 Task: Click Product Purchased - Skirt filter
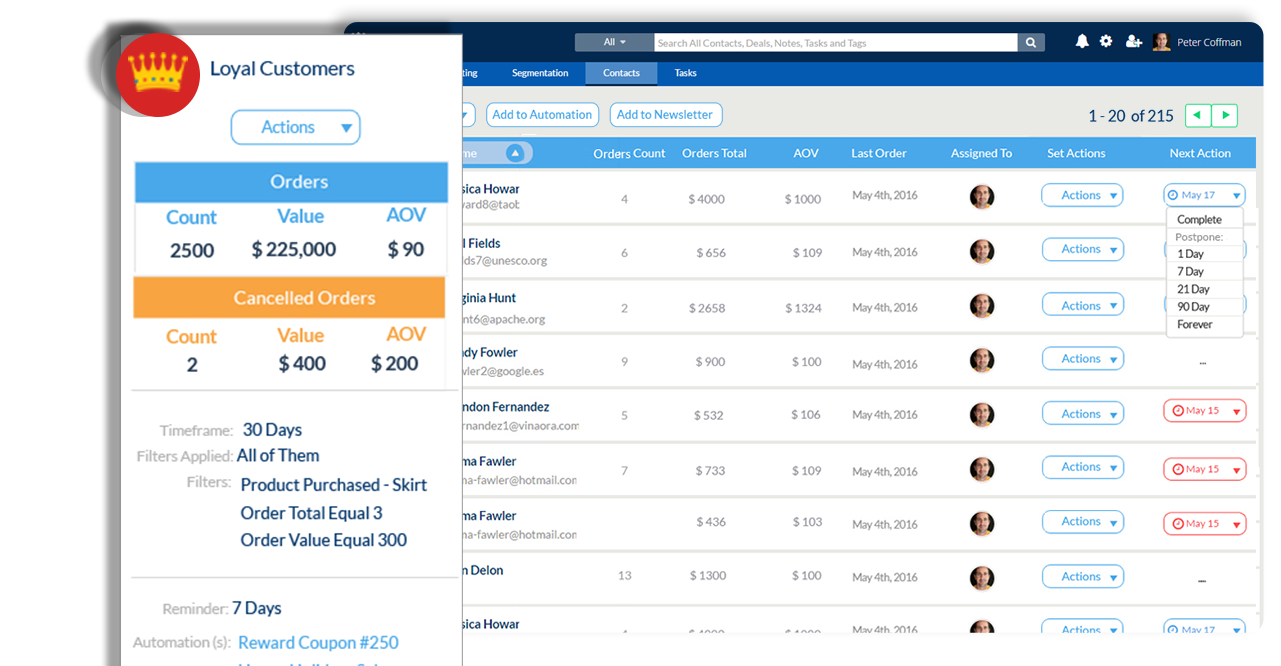[333, 485]
